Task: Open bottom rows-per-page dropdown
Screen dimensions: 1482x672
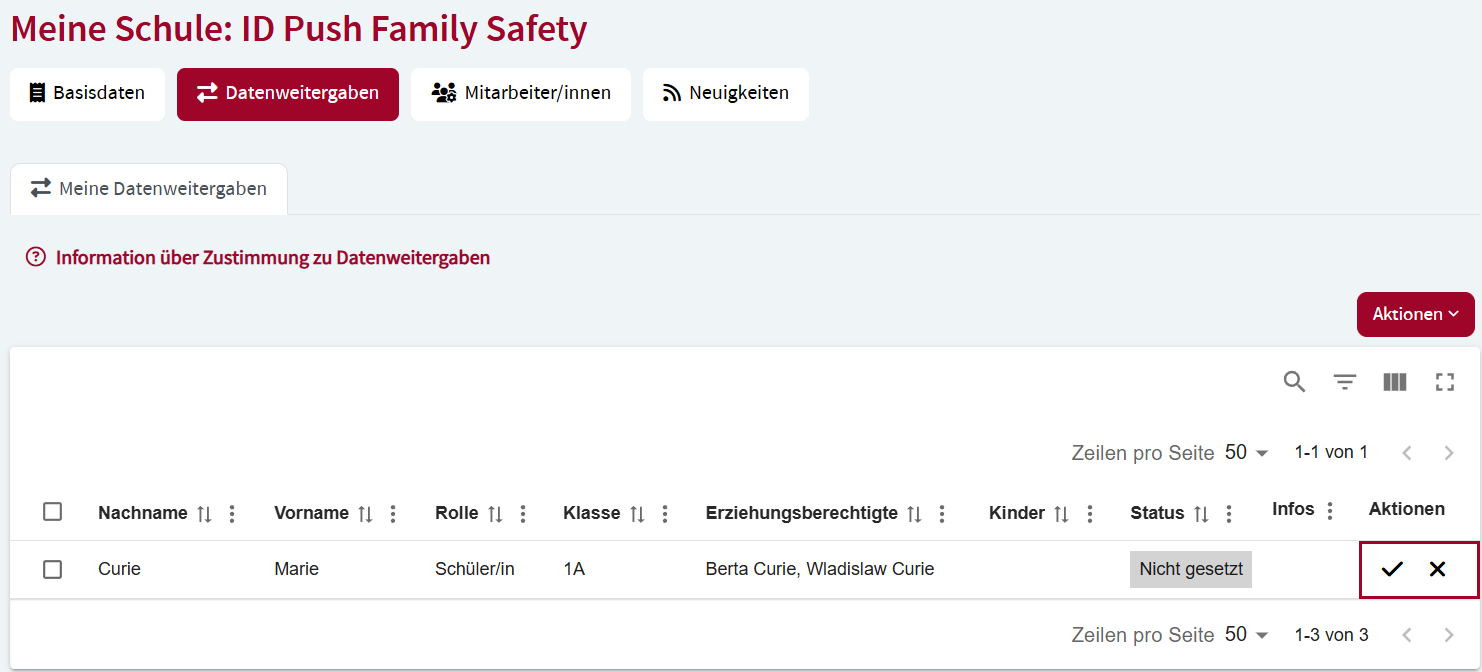Action: coord(1247,635)
